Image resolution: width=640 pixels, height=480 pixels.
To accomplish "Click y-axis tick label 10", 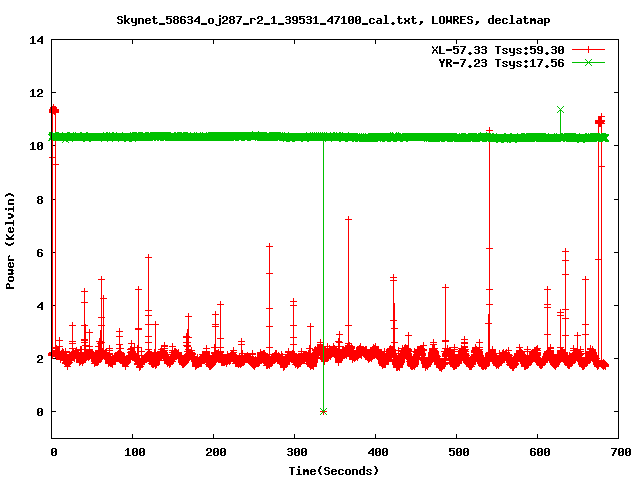I will (x=36, y=146).
